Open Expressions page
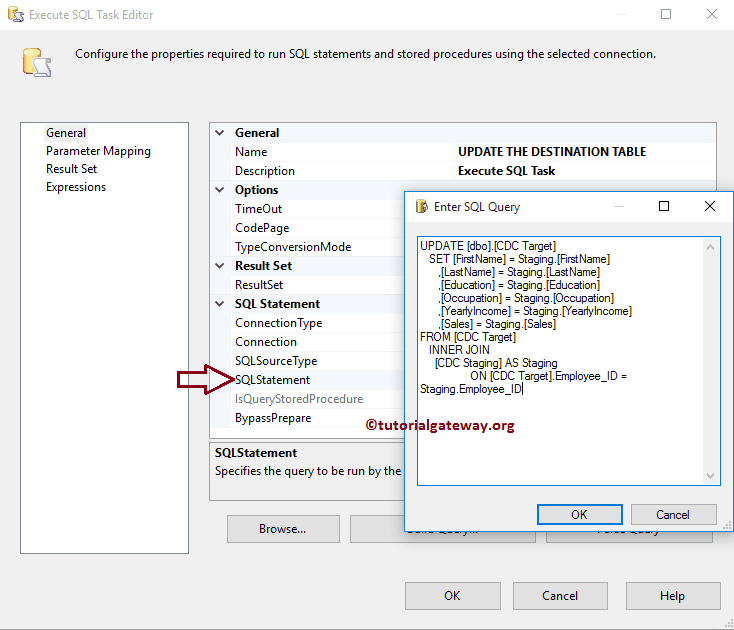 (76, 187)
